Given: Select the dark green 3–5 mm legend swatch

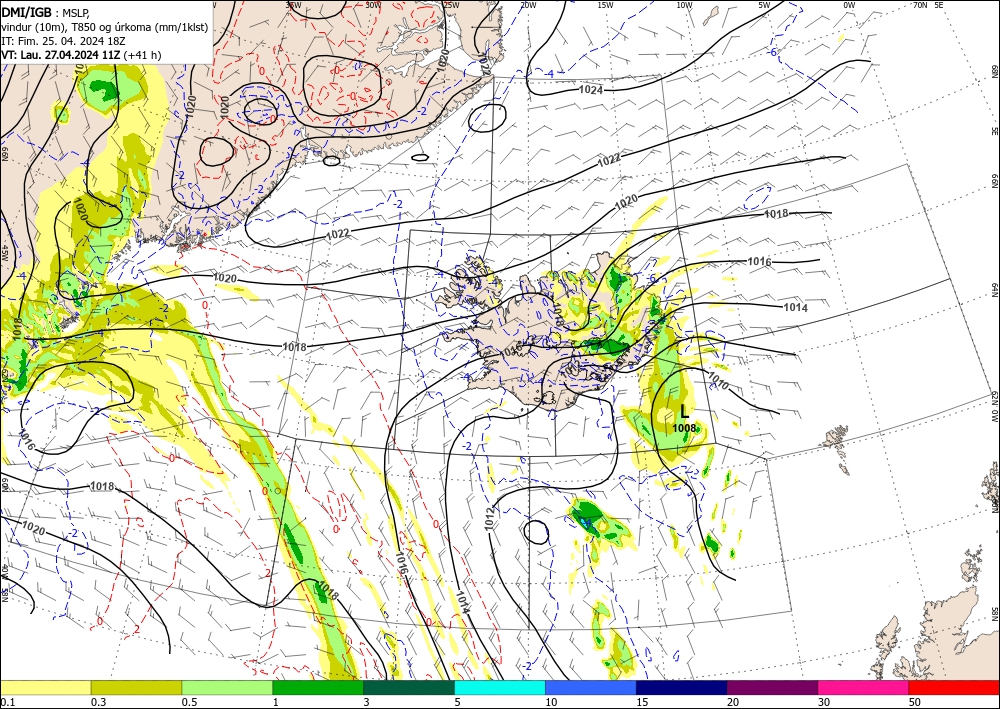Looking at the screenshot, I should click(409, 687).
